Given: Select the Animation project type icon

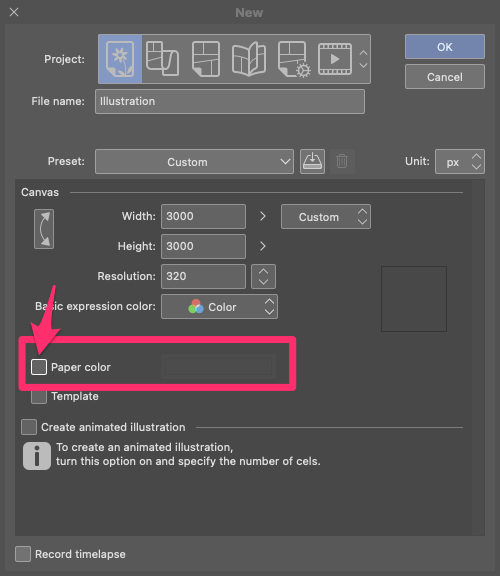Looking at the screenshot, I should click(x=335, y=59).
